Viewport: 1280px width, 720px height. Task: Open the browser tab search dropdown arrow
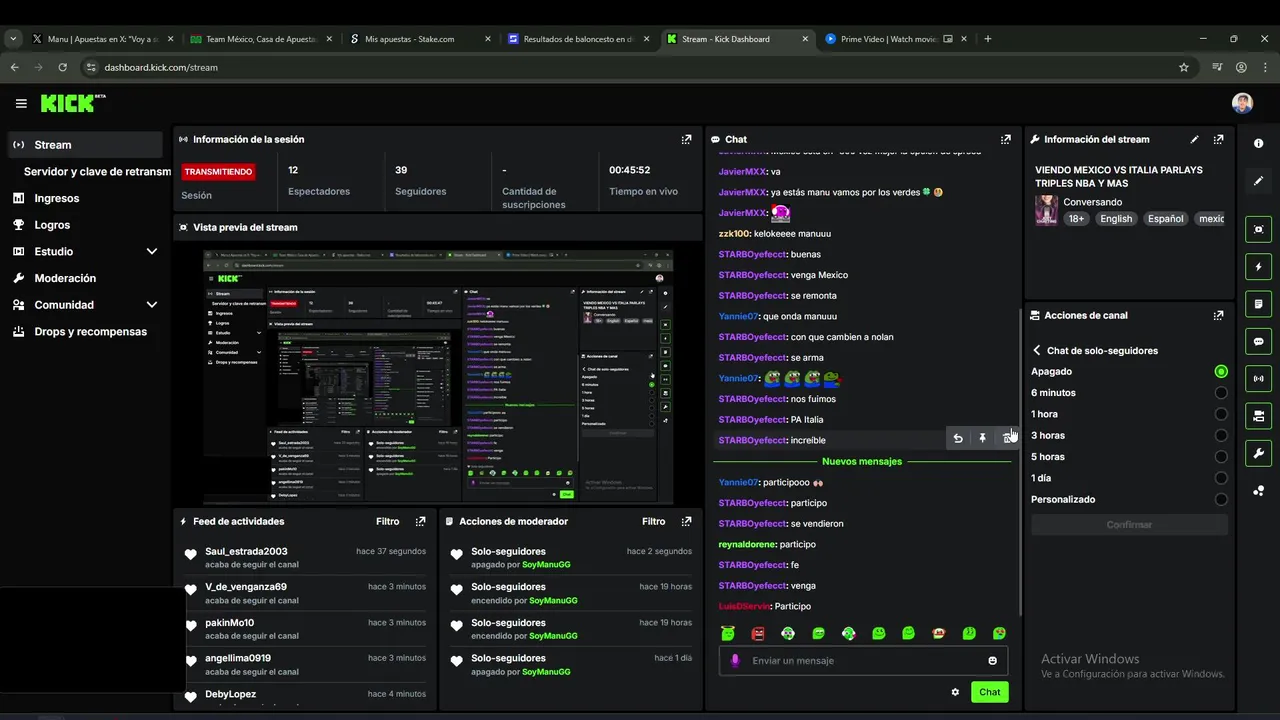[x=13, y=39]
